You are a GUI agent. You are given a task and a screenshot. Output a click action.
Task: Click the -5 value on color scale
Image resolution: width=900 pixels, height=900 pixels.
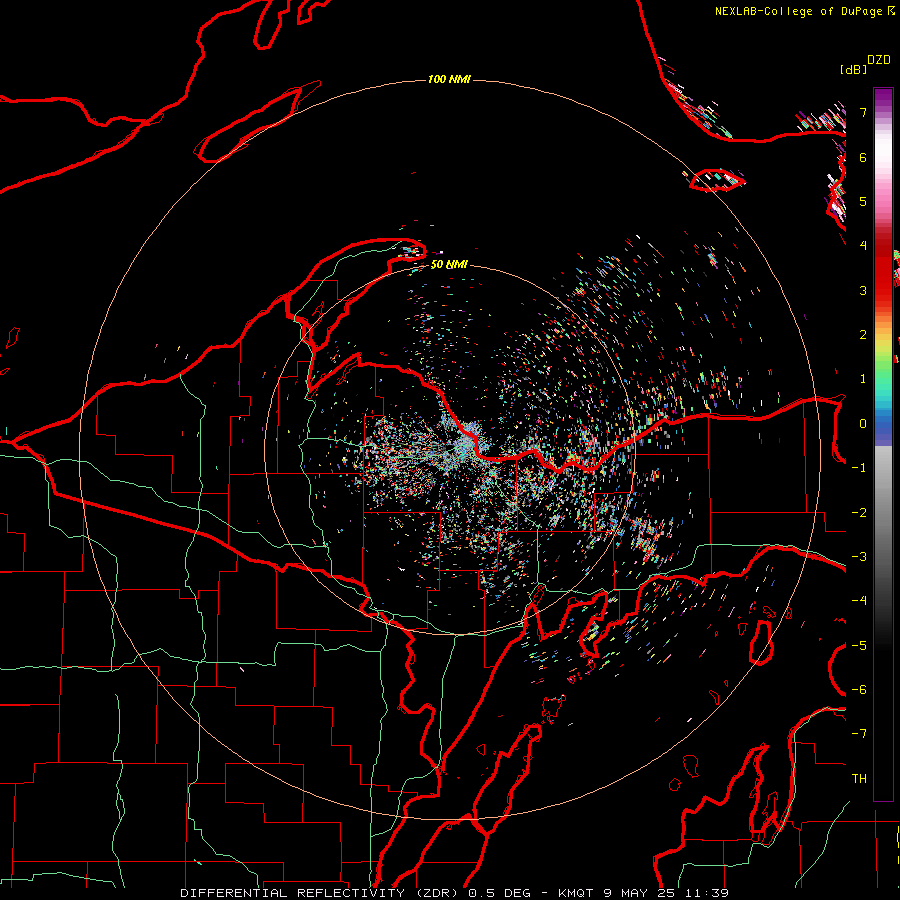coord(859,646)
